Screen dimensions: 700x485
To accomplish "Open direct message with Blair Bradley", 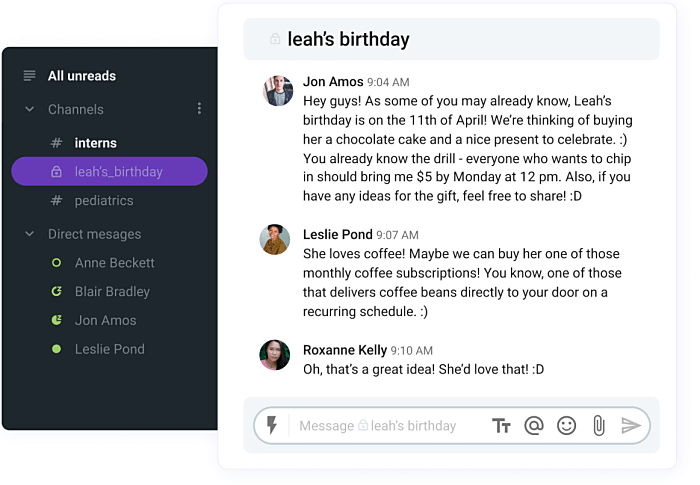I will pos(112,292).
